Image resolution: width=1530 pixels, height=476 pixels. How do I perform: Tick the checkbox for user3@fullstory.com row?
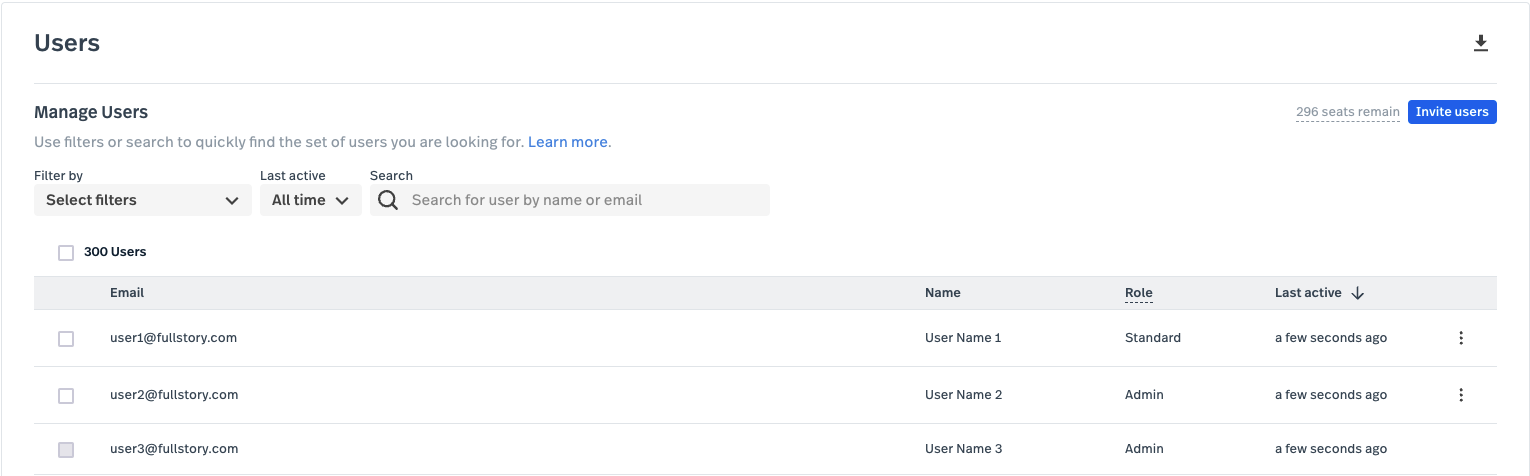pyautogui.click(x=66, y=450)
